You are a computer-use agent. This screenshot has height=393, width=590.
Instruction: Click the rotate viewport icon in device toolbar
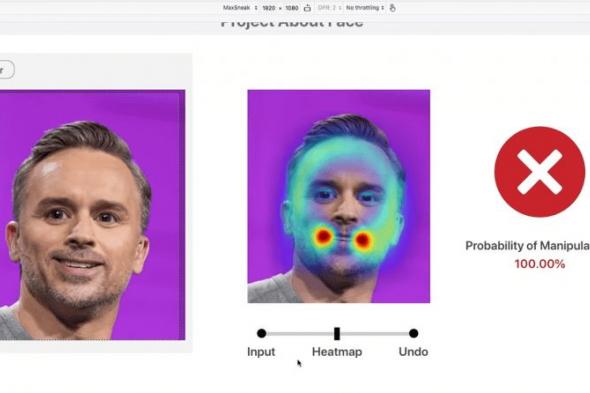(307, 8)
